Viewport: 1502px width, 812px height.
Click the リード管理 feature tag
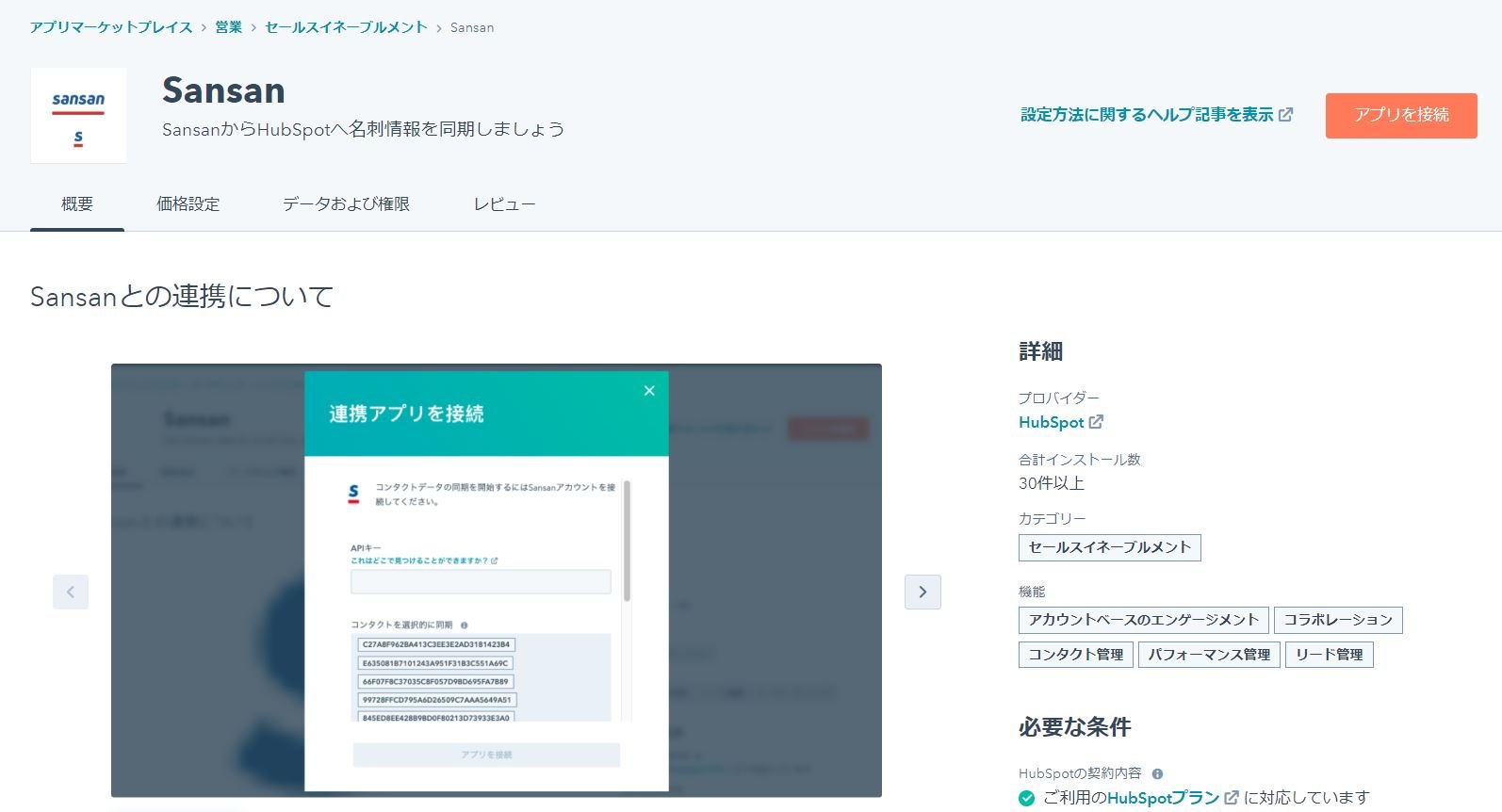point(1330,655)
